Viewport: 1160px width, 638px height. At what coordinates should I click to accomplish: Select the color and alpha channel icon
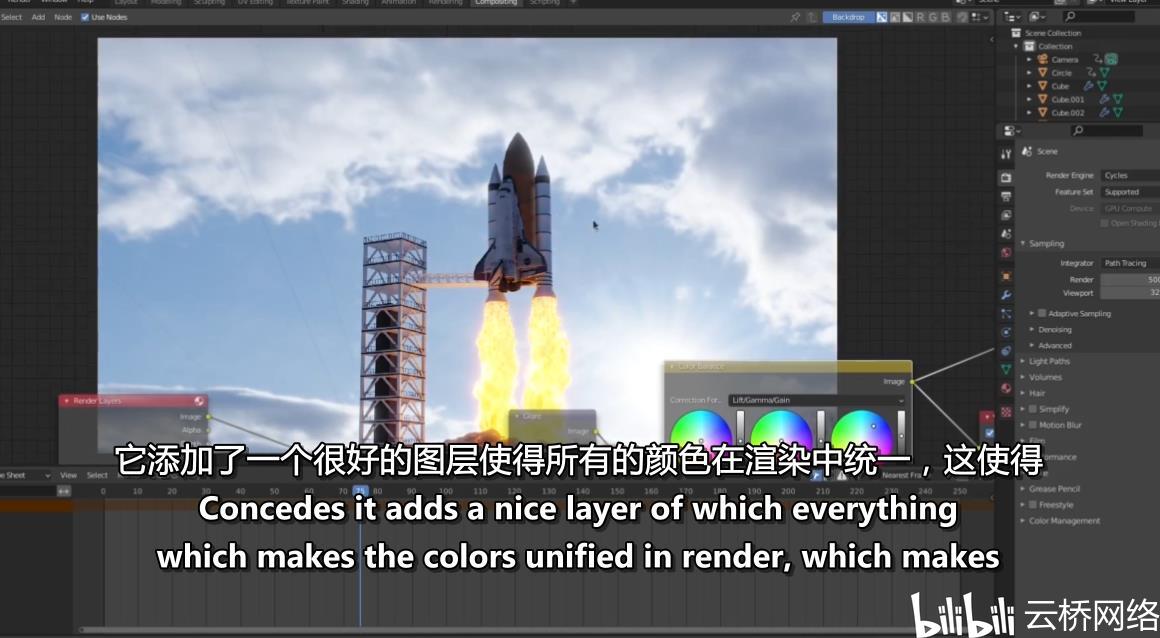pyautogui.click(x=882, y=17)
